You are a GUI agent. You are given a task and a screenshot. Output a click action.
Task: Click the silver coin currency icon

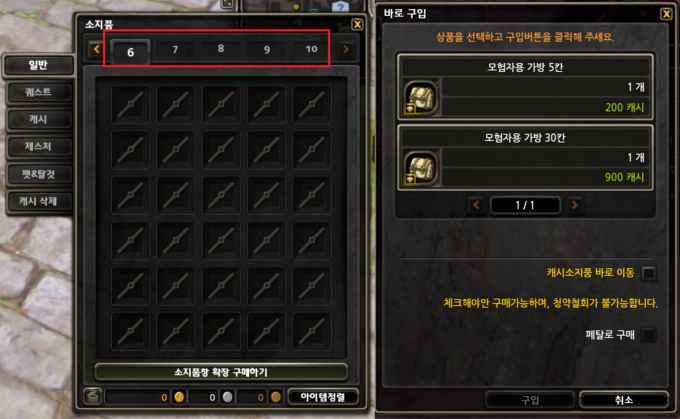click(x=227, y=397)
